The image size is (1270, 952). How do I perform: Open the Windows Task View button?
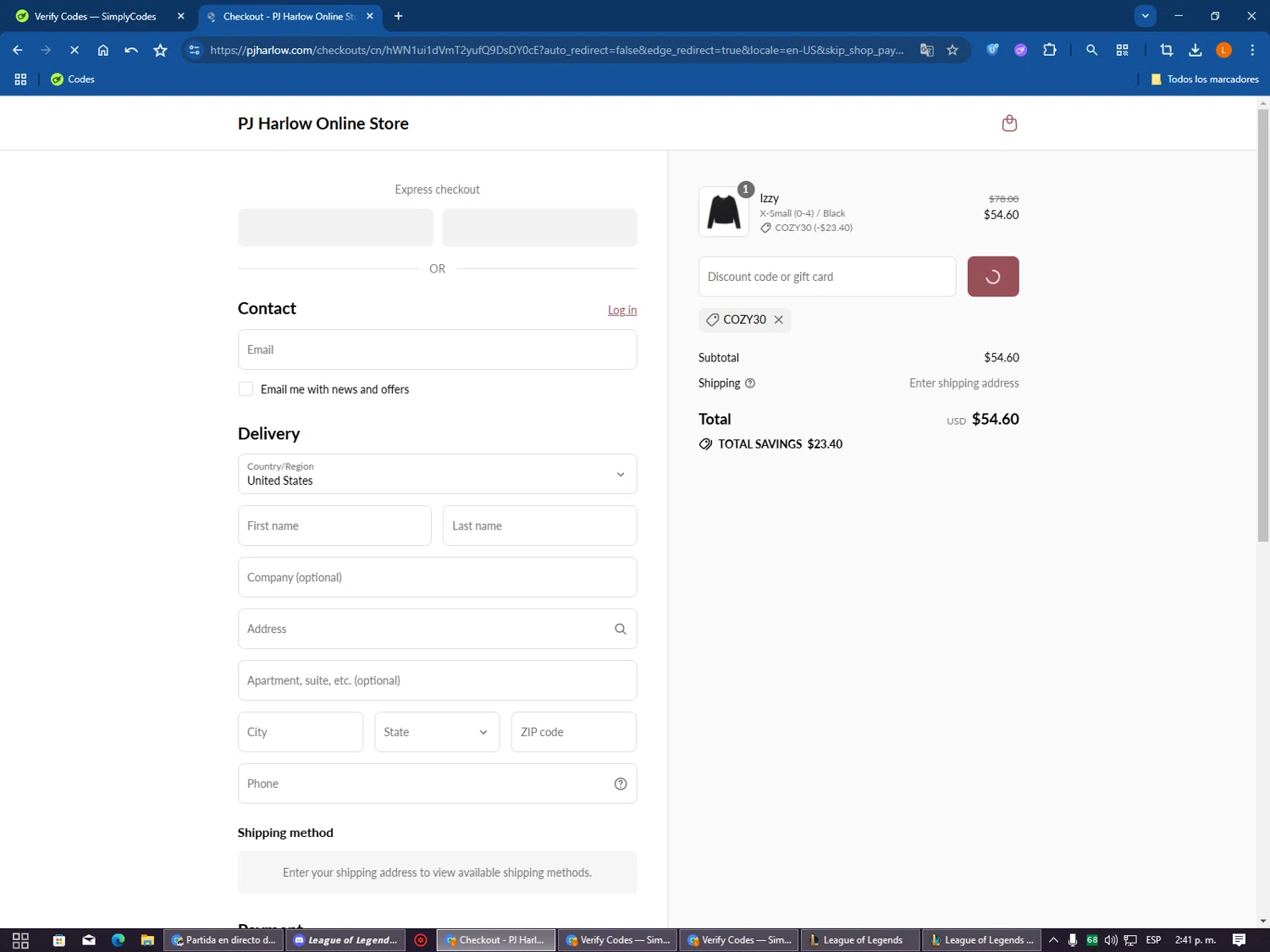[x=20, y=940]
